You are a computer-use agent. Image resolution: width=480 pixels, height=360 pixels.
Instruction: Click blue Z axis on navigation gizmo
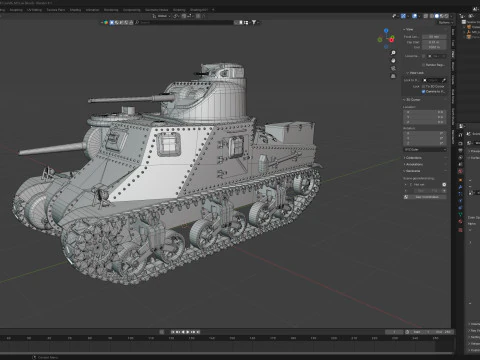pyautogui.click(x=386, y=30)
